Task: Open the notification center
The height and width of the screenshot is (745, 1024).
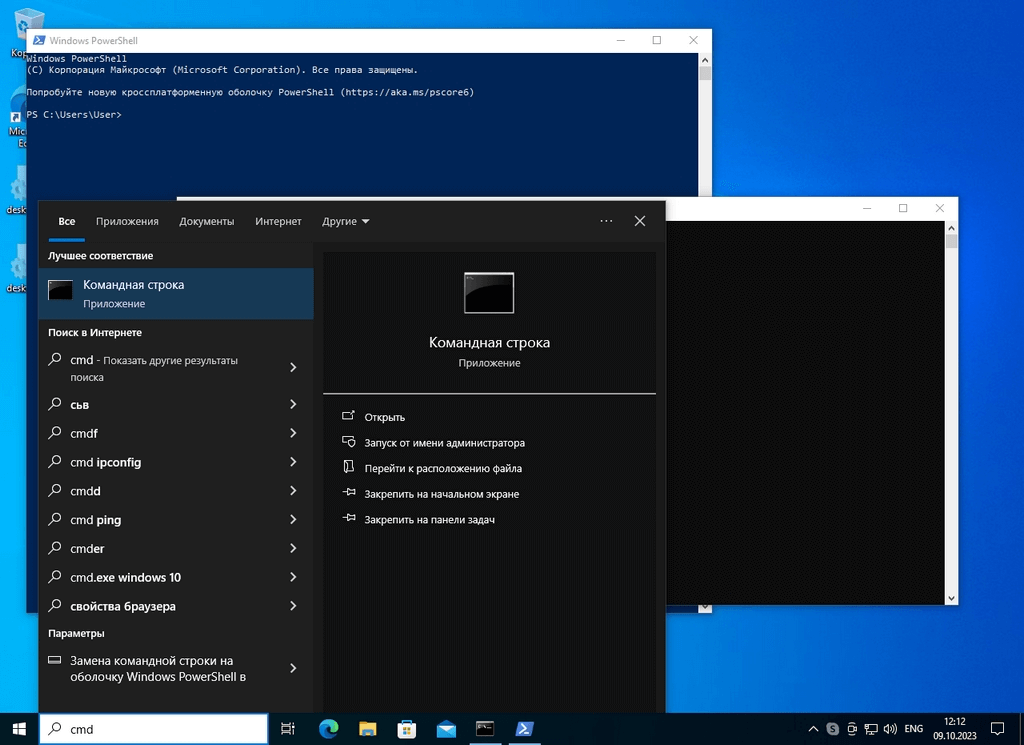Action: tap(997, 729)
